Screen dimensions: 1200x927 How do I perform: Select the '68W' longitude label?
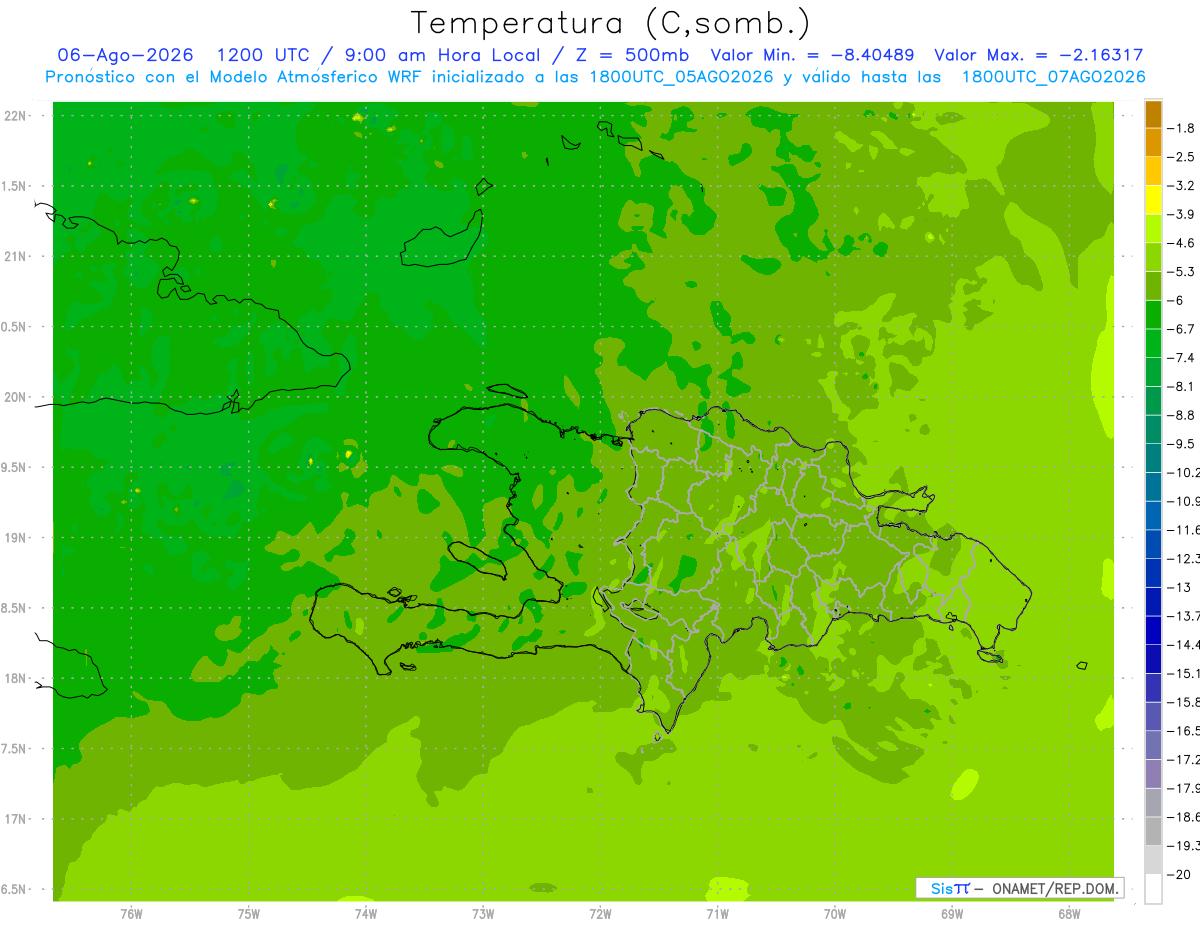[1069, 914]
